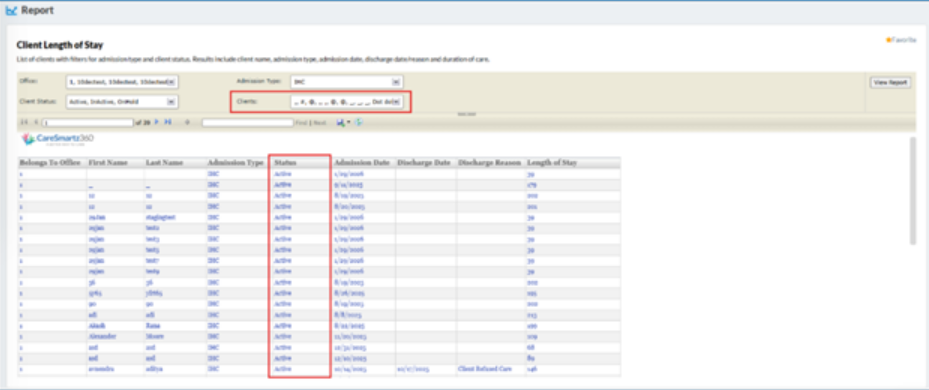
Task: Click the View Report button
Action: 890,82
